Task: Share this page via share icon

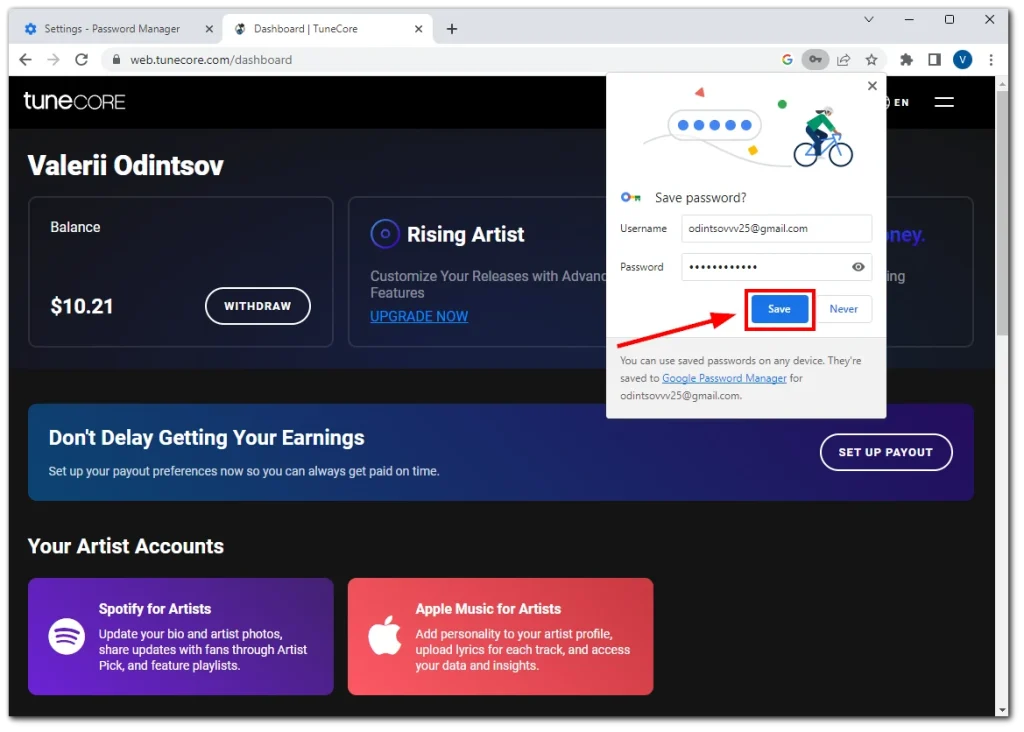Action: (x=843, y=59)
